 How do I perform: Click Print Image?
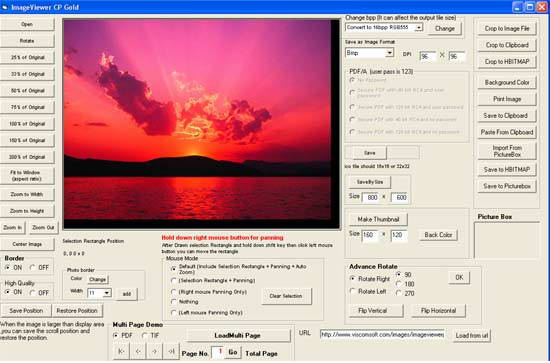(507, 99)
